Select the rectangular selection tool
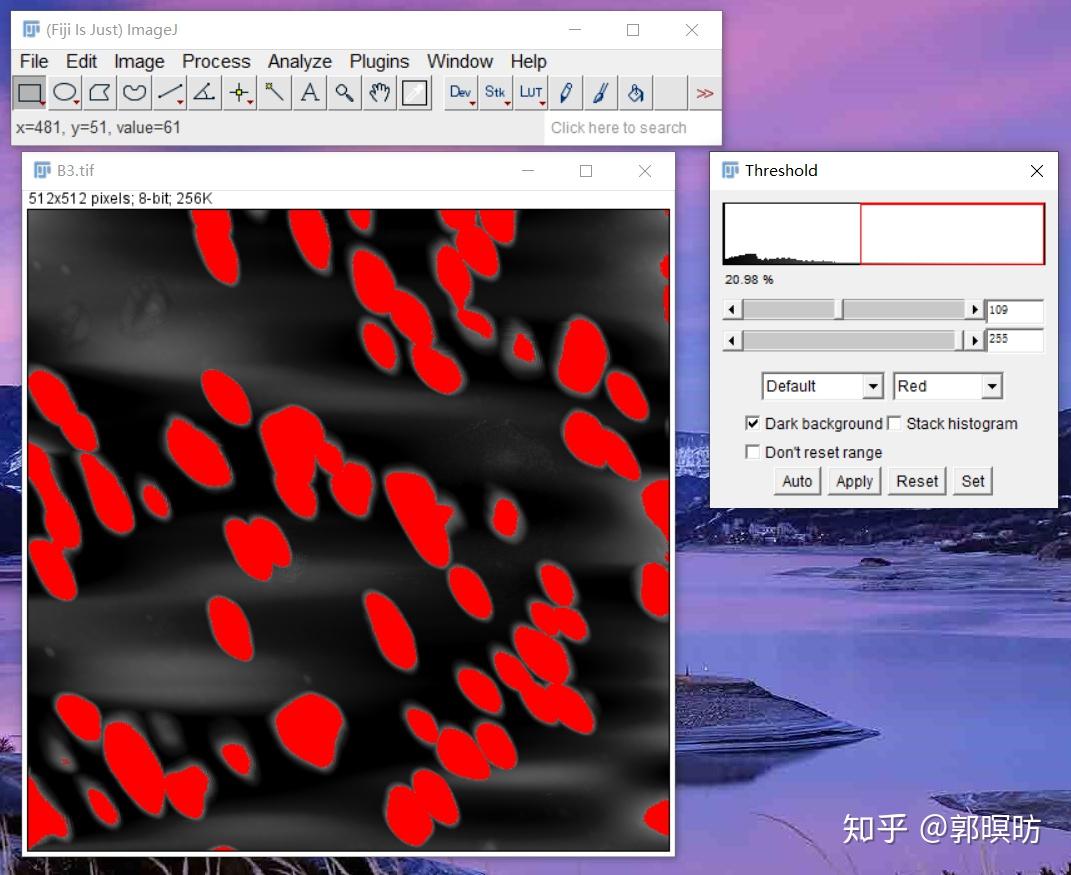This screenshot has height=875, width=1071. (29, 92)
